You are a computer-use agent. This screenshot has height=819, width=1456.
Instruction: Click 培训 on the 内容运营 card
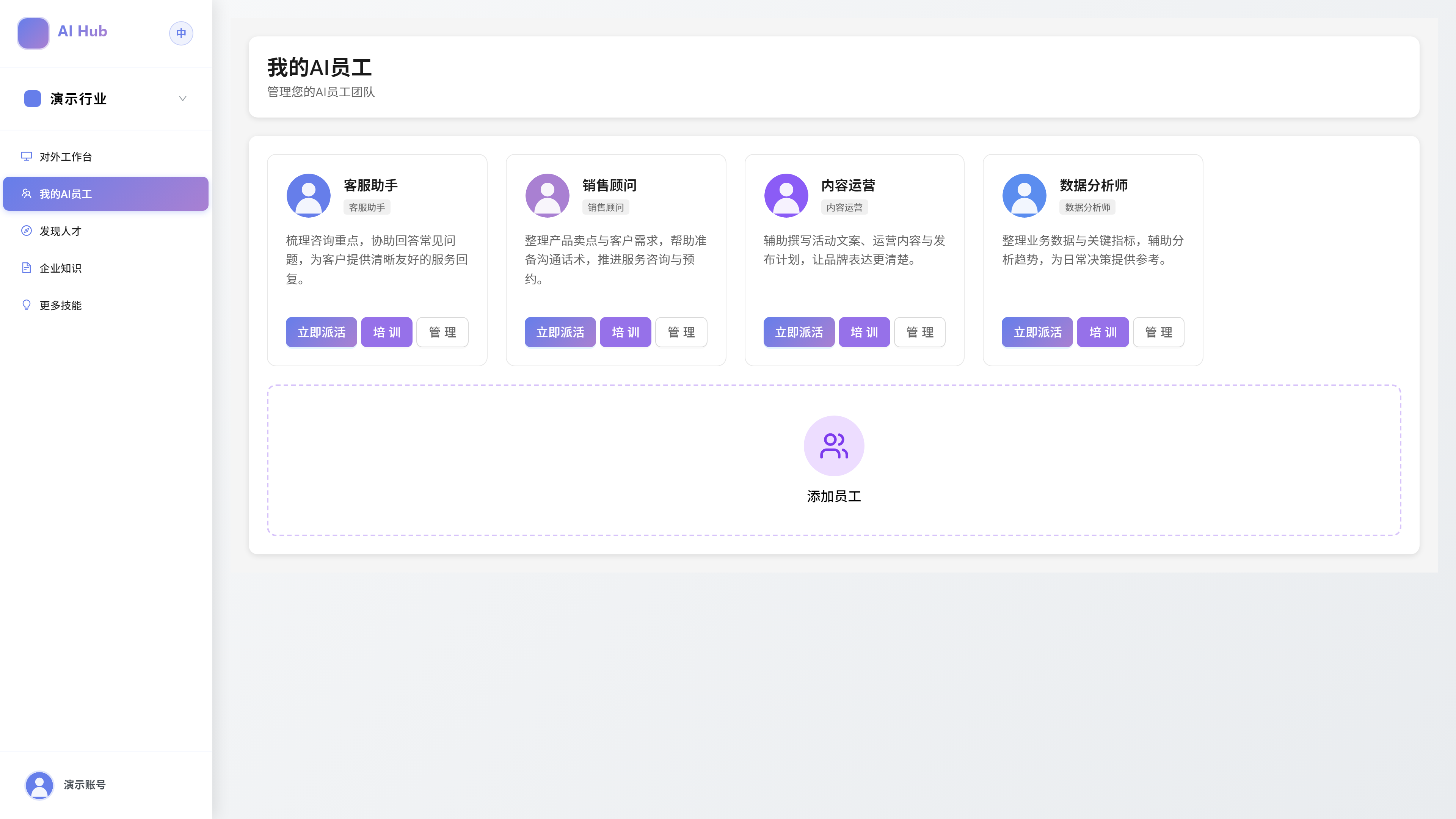tap(864, 333)
